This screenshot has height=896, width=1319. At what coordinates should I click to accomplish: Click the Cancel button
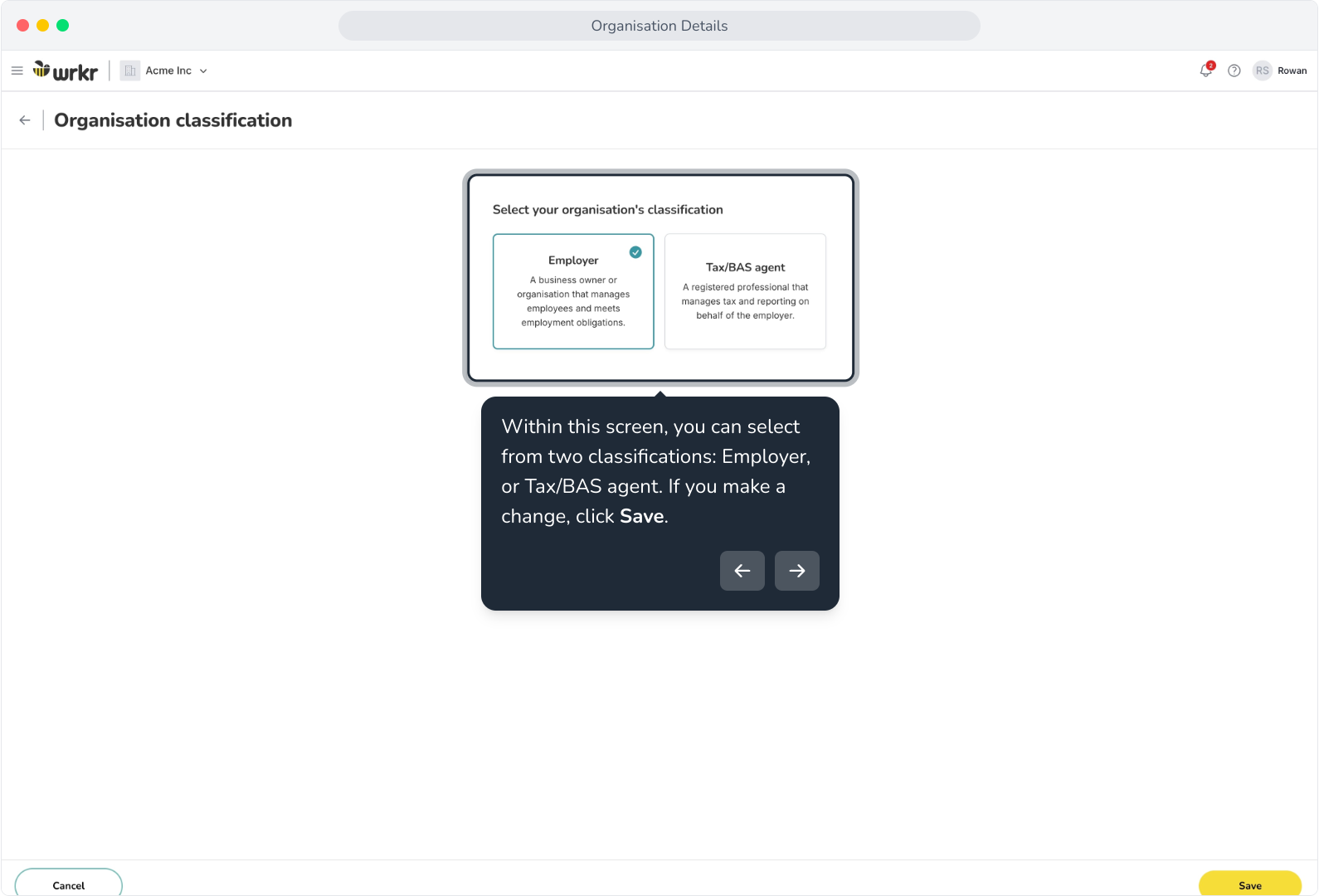69,883
